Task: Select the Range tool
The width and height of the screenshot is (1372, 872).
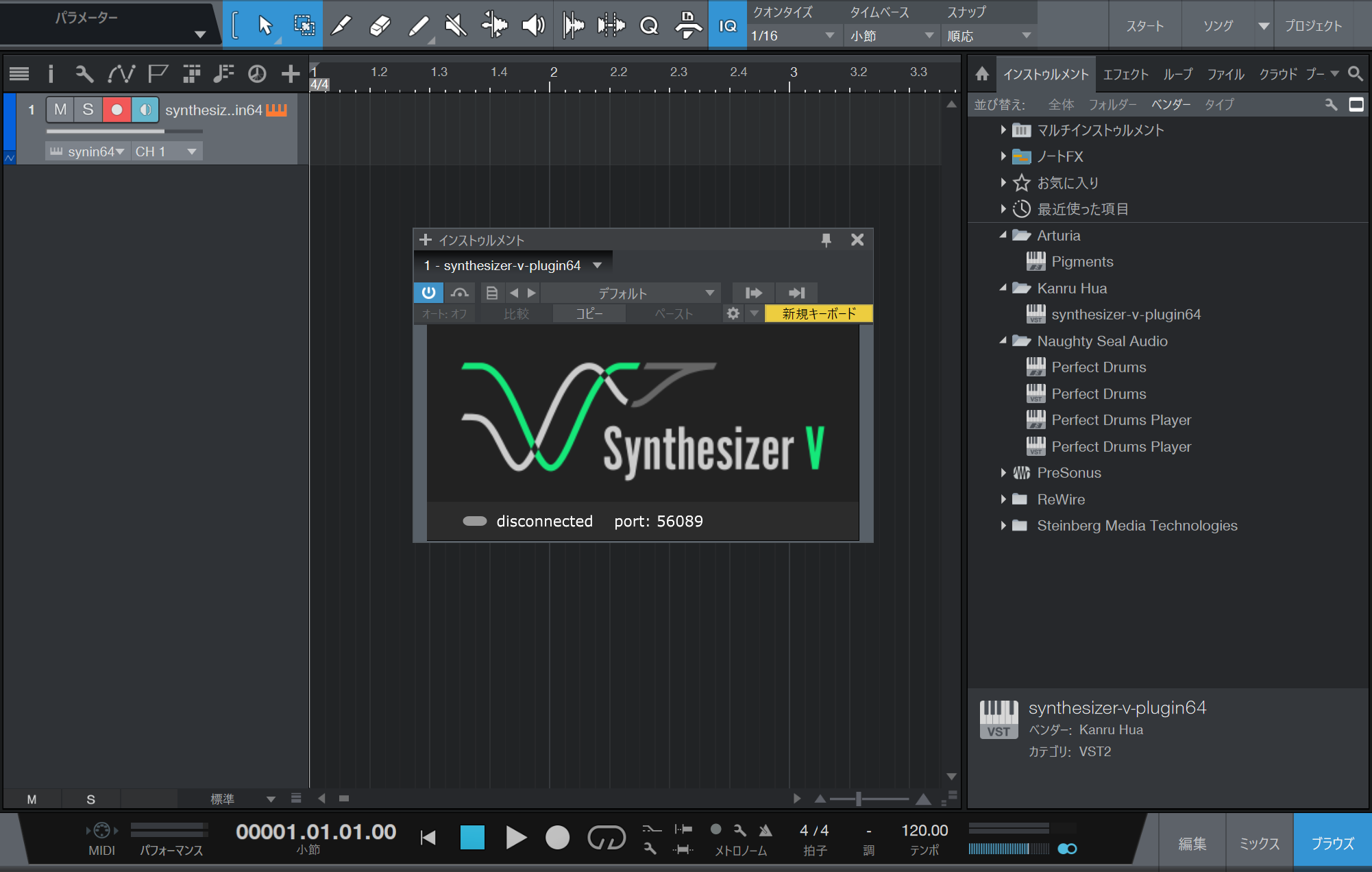Action: [x=304, y=25]
